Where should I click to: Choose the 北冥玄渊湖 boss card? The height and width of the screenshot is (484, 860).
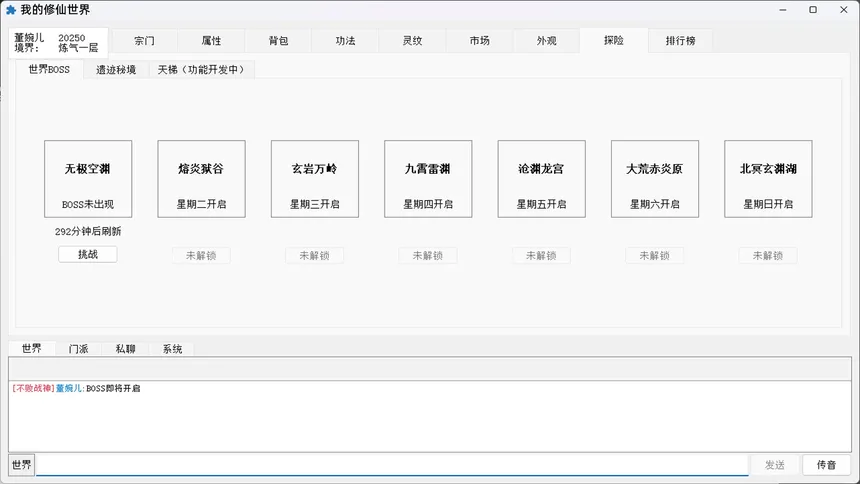(x=768, y=179)
